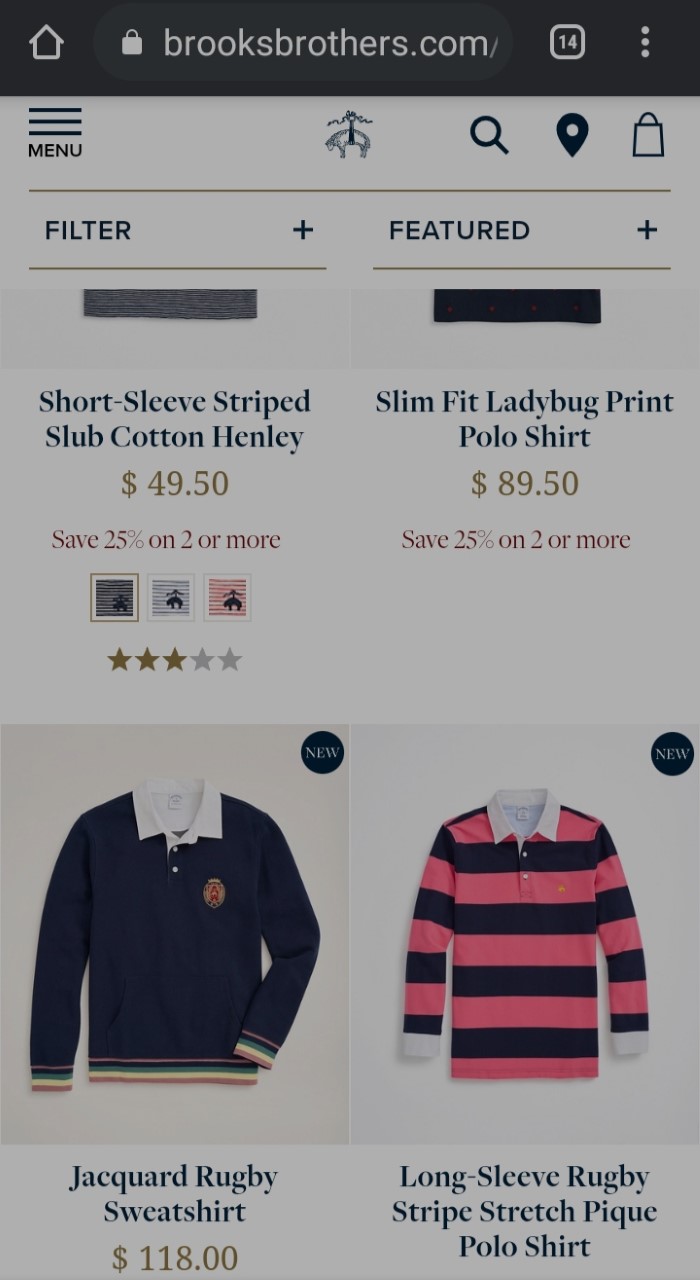Open the hamburger MENU icon
This screenshot has width=700, height=1280.
coord(55,134)
